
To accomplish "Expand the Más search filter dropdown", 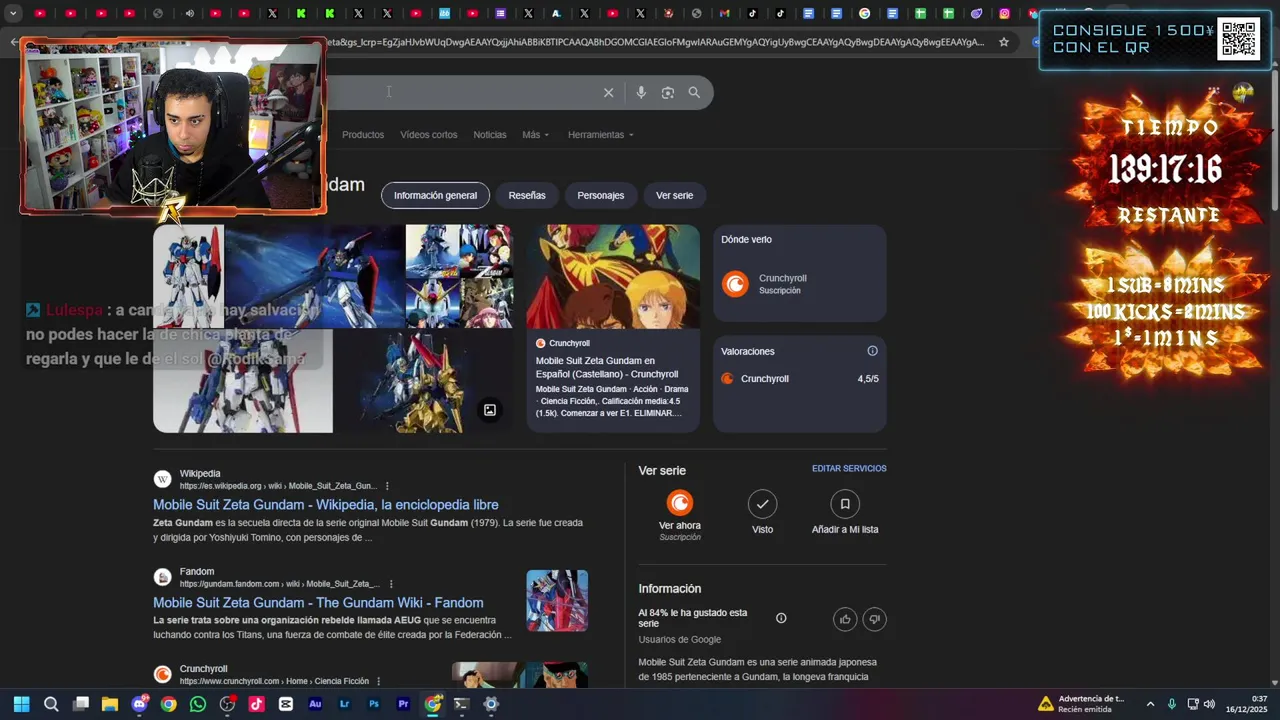I will pyautogui.click(x=535, y=135).
